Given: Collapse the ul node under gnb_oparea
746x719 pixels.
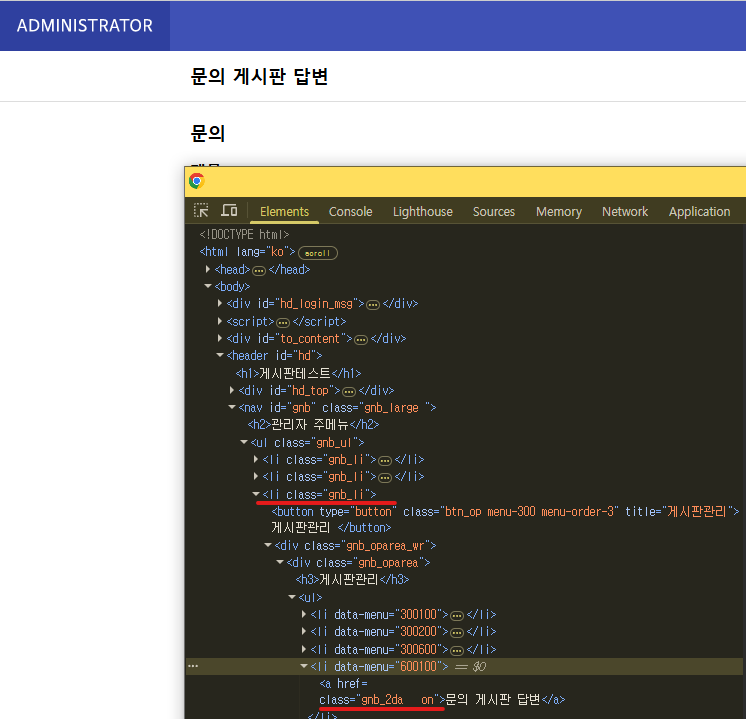Looking at the screenshot, I should 292,597.
